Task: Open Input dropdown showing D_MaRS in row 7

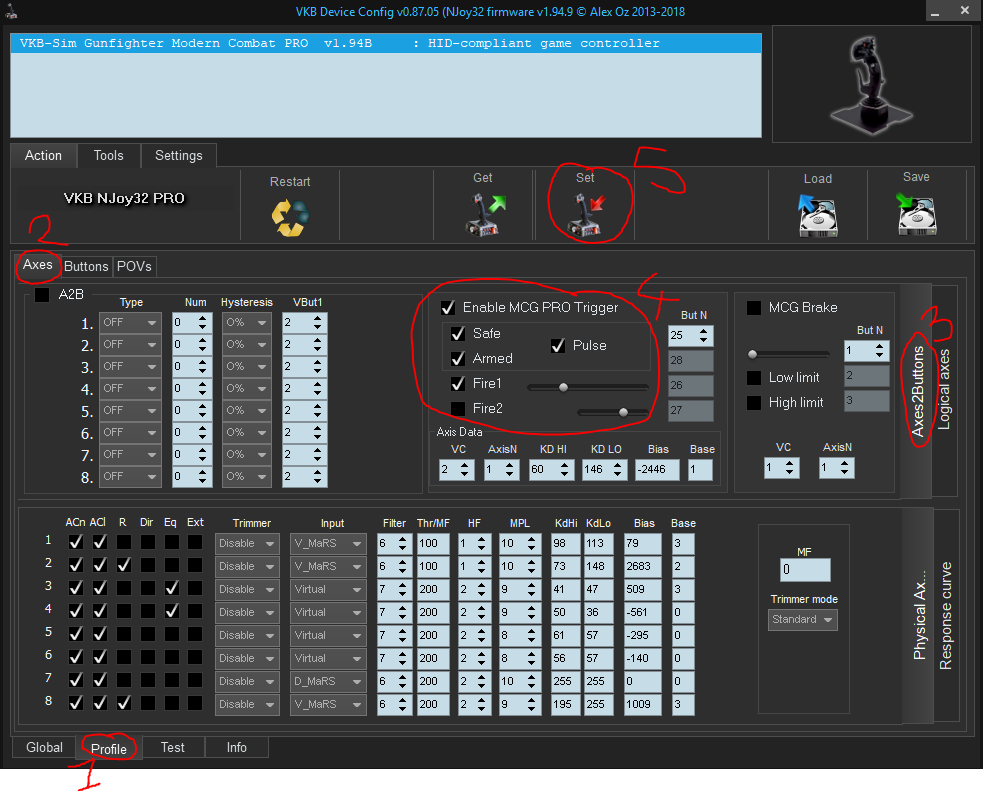Action: 328,681
